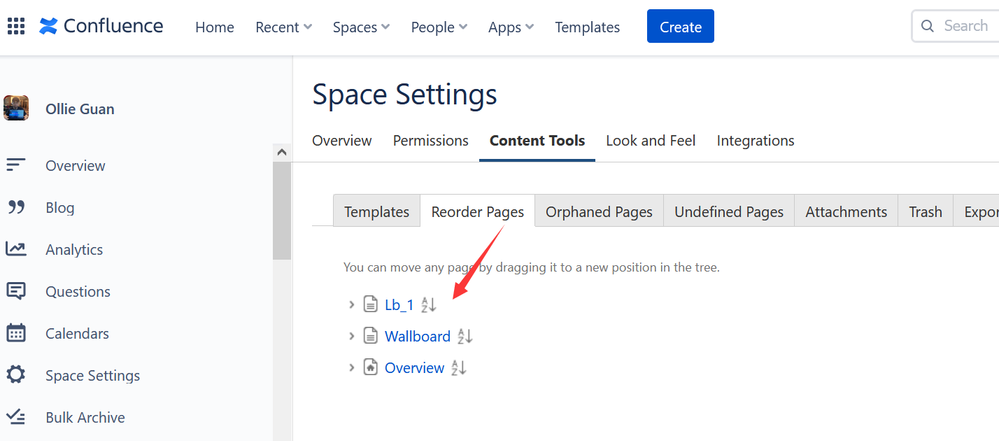
Task: Open Calendars in the sidebar
Action: pyautogui.click(x=77, y=334)
